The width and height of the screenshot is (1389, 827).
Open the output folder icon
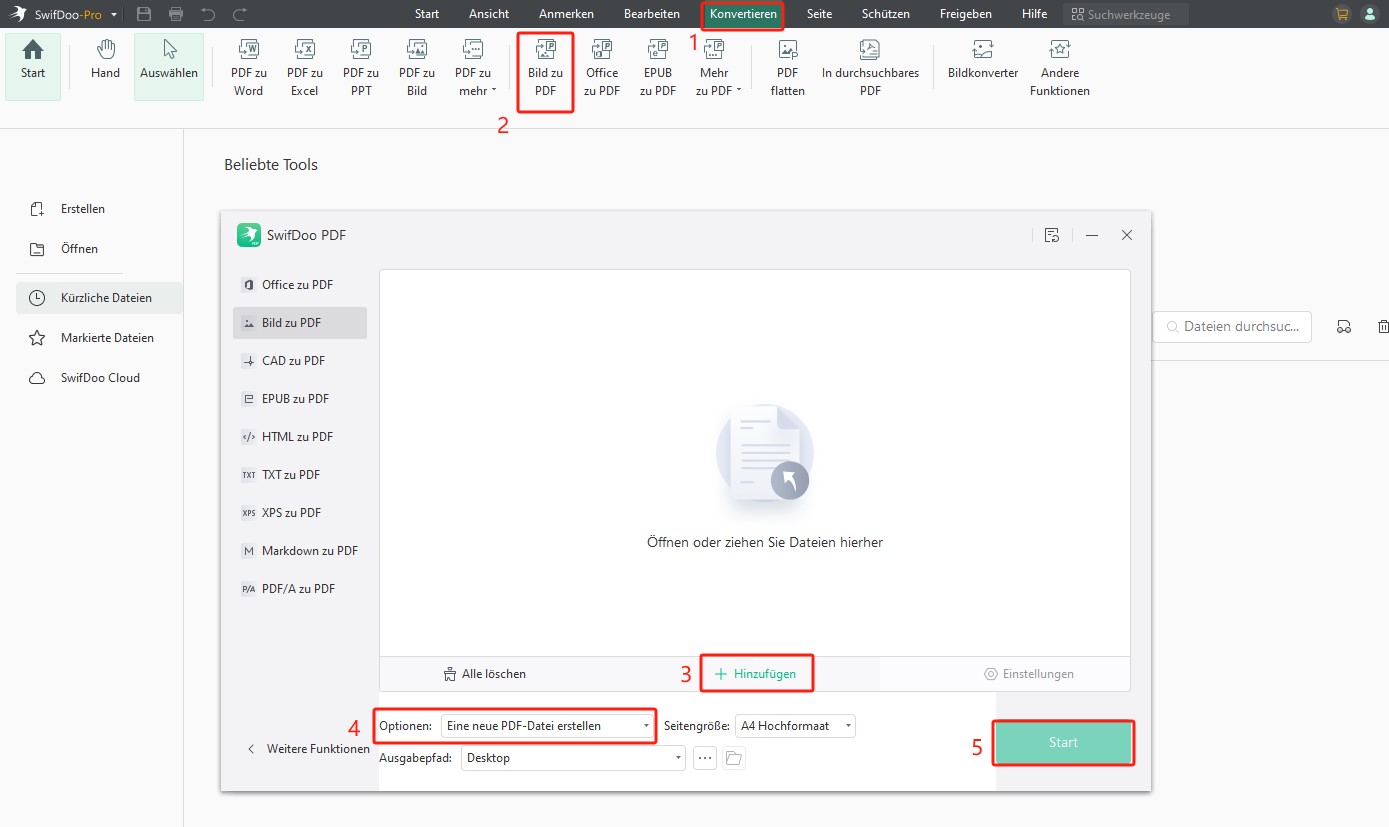coord(734,758)
